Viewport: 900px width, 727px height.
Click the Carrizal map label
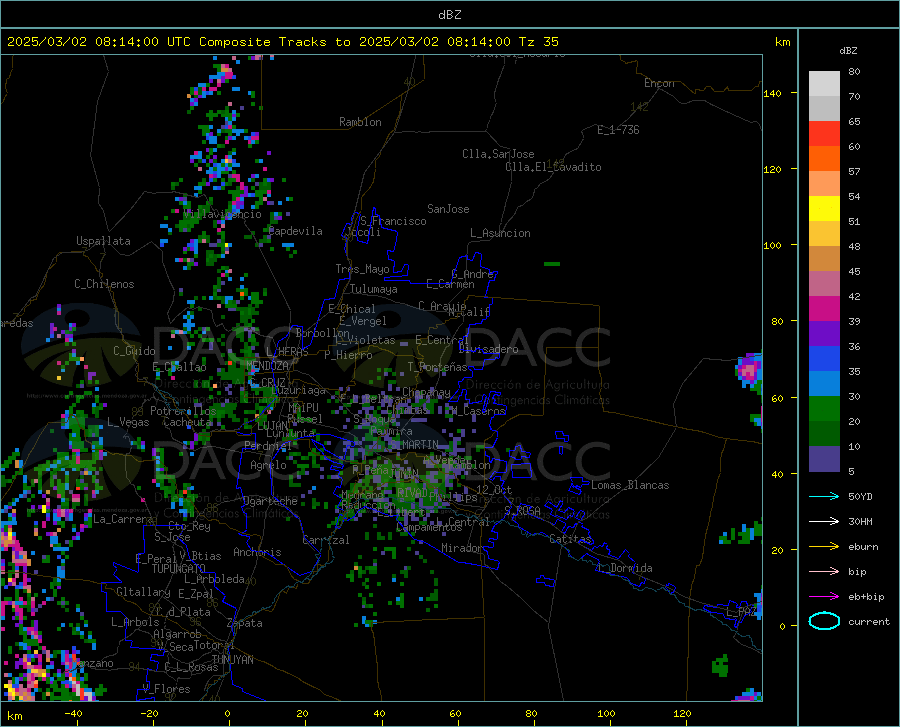(x=326, y=541)
